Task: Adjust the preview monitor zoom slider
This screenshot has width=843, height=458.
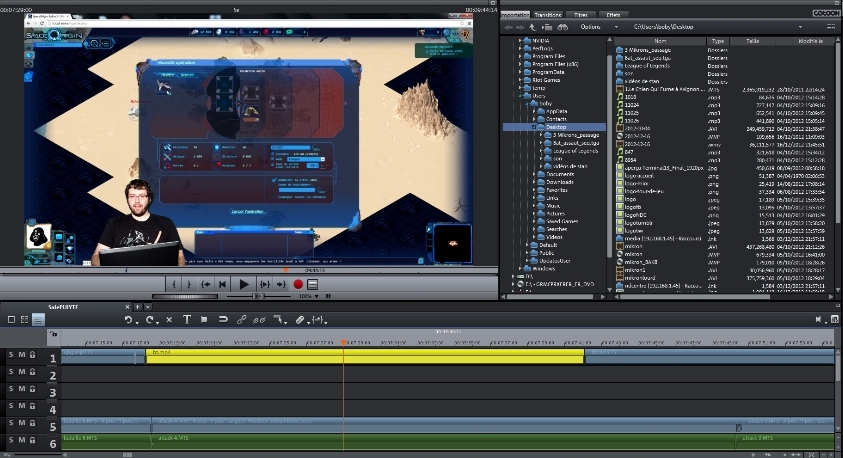Action: 259,296
